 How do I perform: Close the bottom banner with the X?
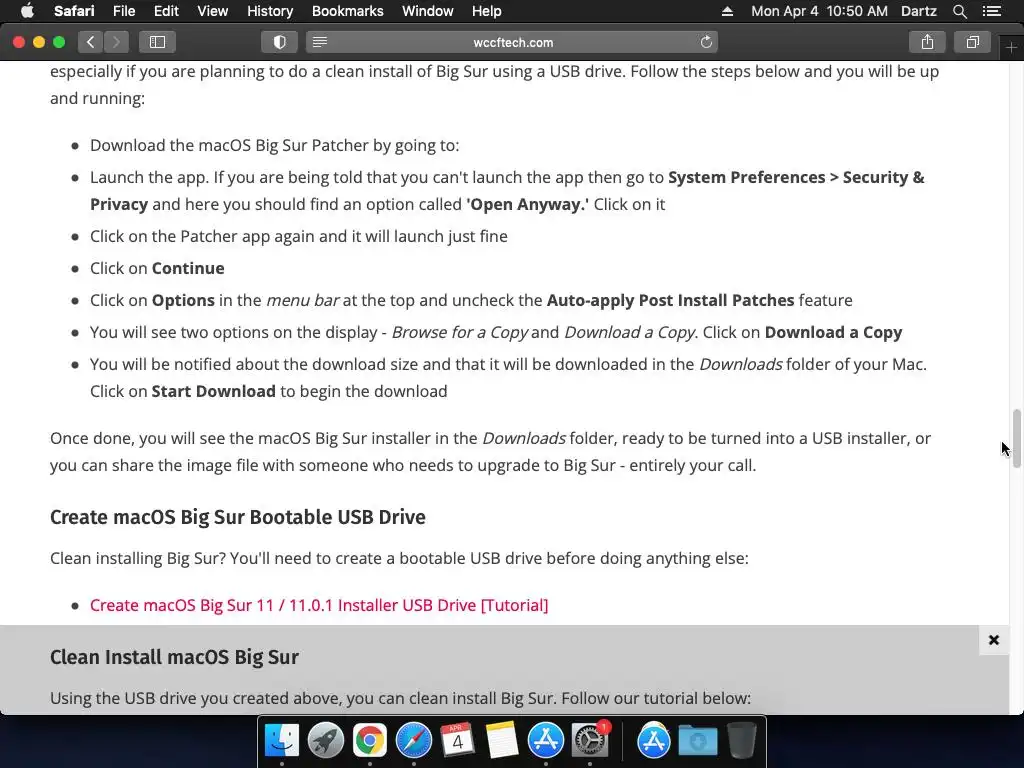[993, 640]
